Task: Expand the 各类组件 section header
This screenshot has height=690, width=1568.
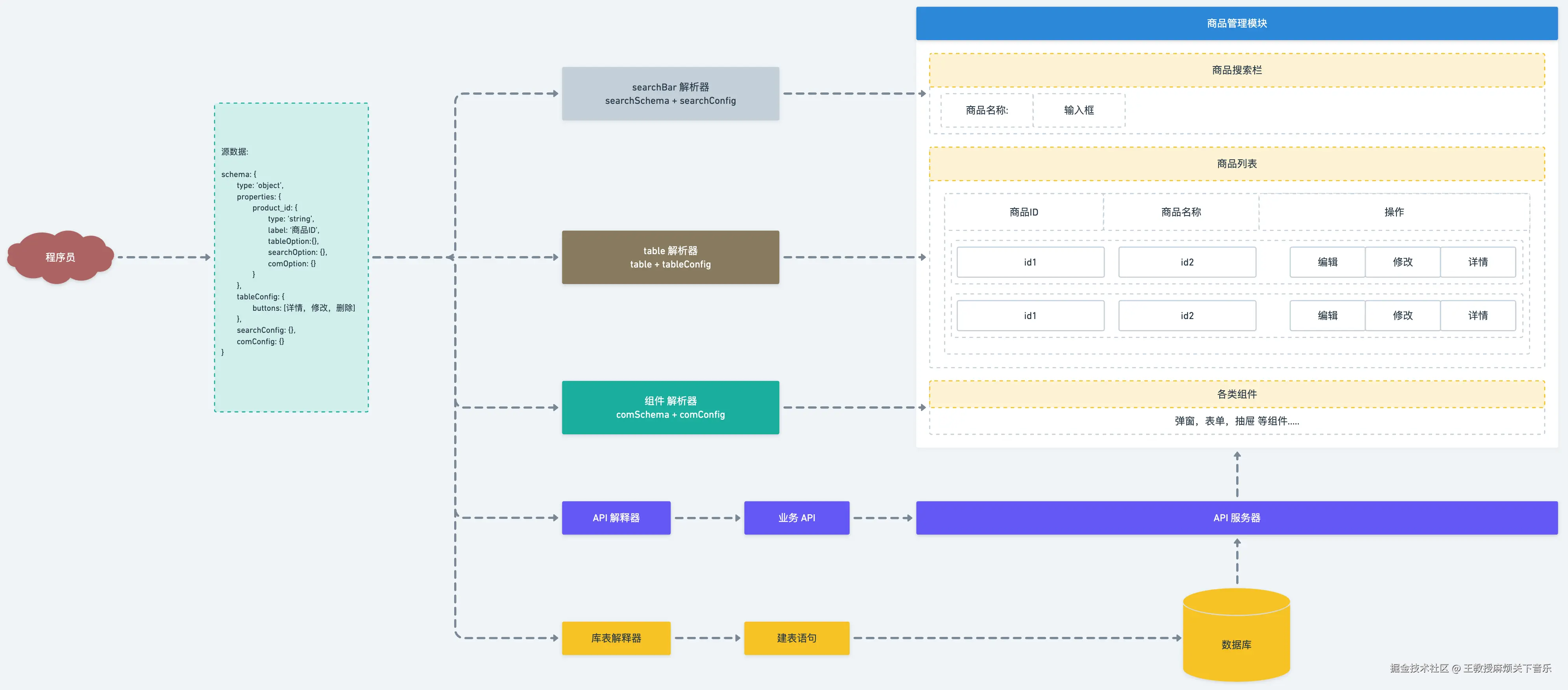Action: (1236, 394)
